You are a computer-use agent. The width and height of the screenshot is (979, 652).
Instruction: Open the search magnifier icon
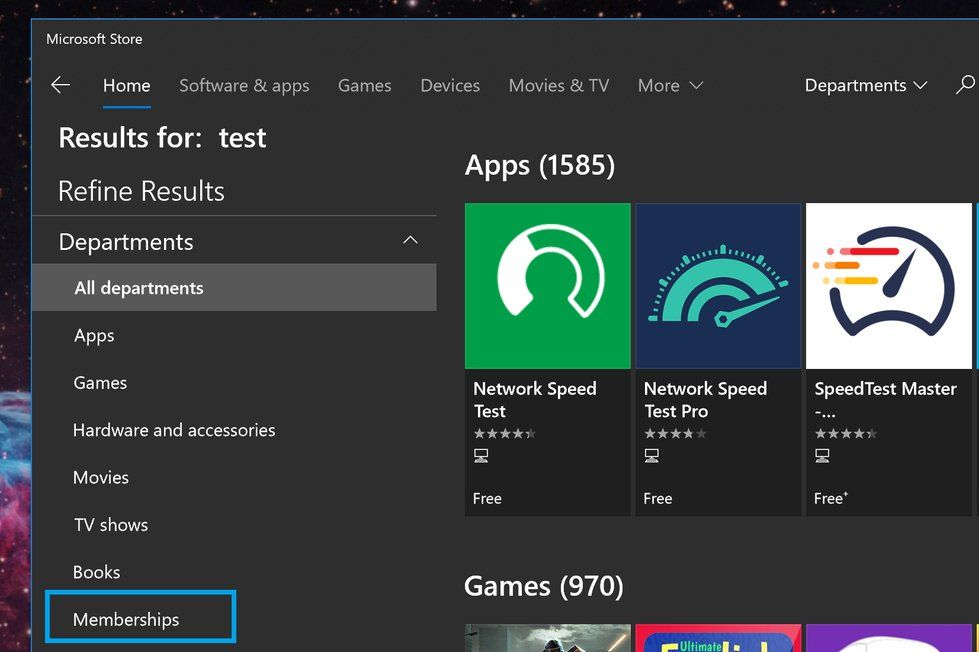tap(965, 85)
